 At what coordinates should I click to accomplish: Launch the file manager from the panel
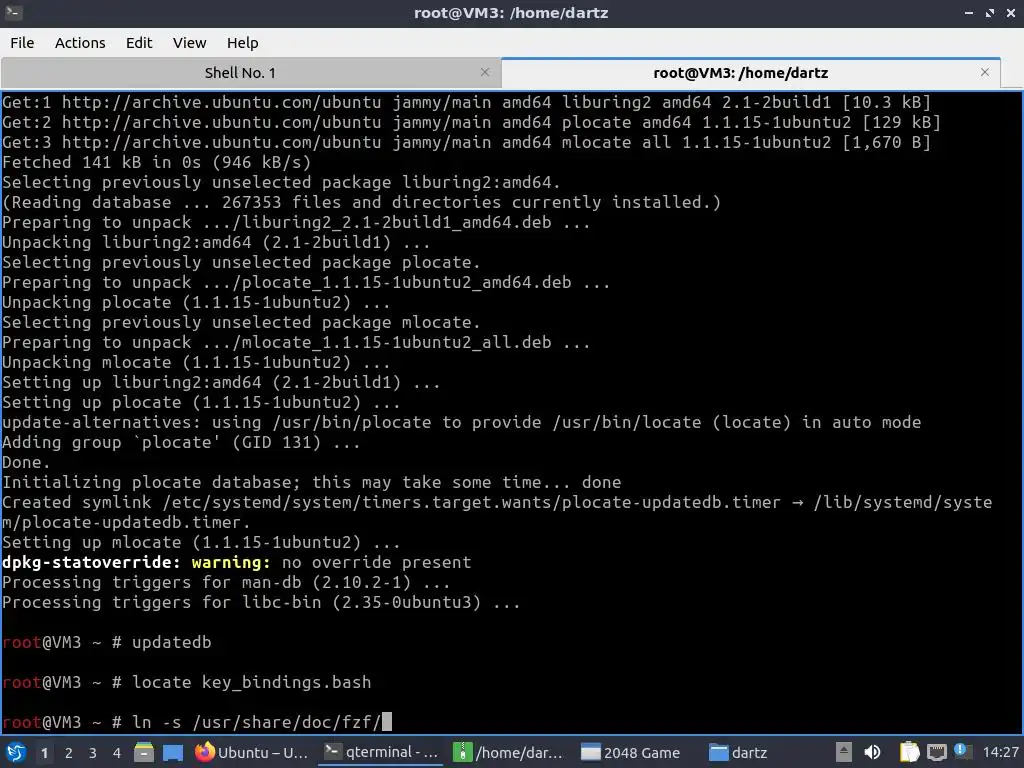(144, 752)
